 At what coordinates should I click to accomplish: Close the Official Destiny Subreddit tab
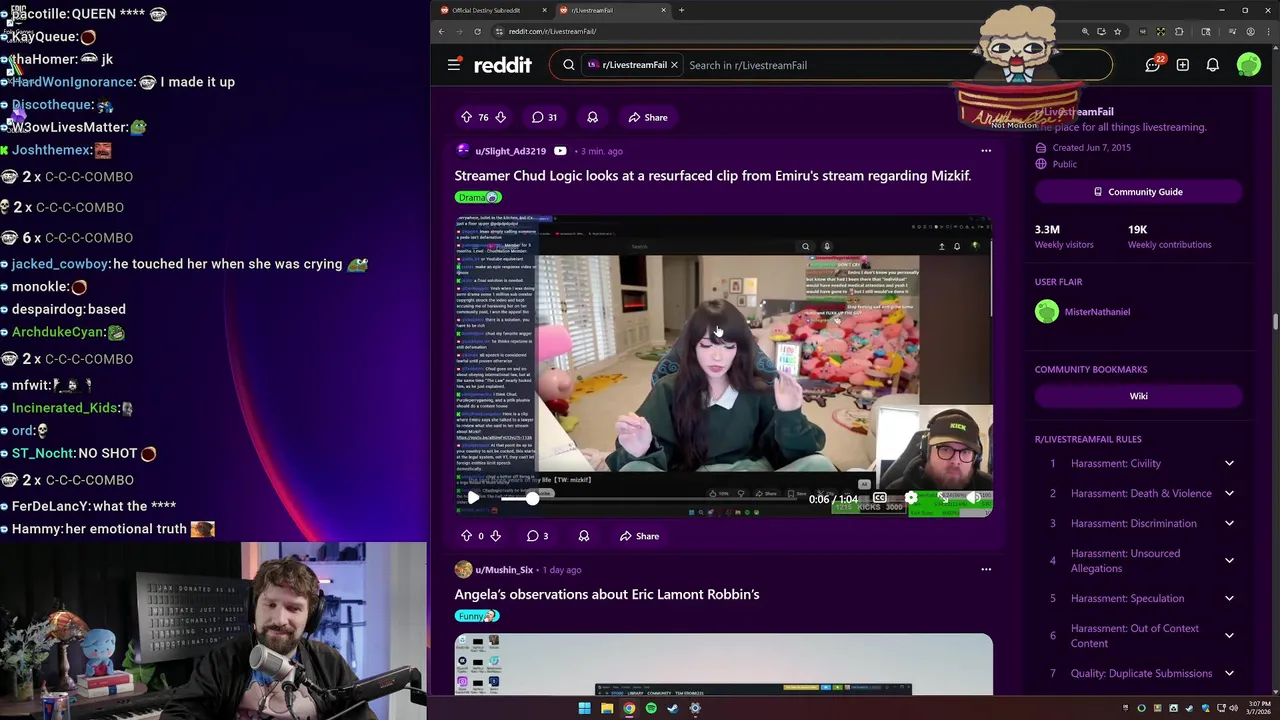[x=545, y=10]
